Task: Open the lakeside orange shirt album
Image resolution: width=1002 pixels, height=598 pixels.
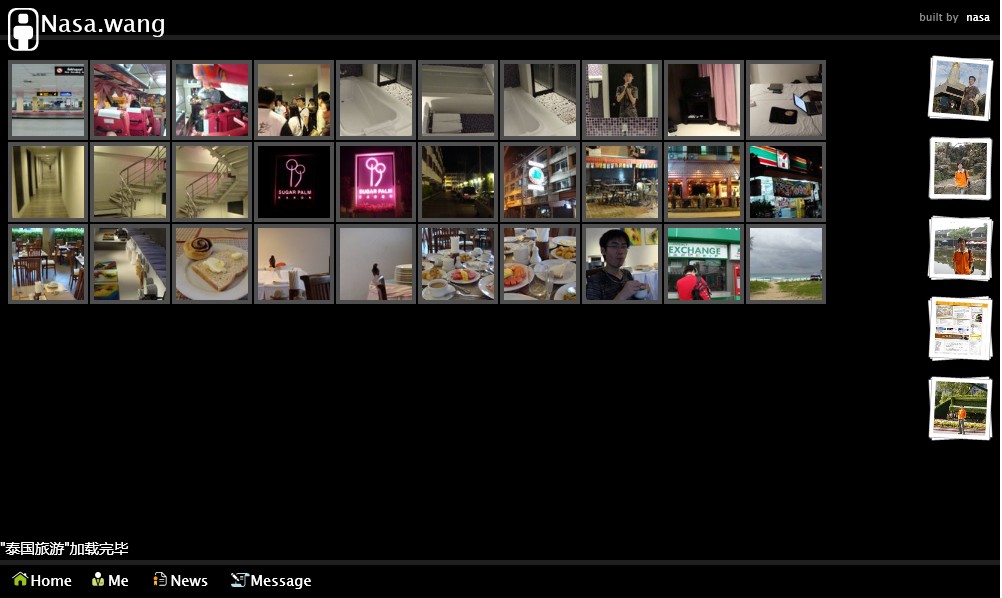Action: tap(960, 249)
